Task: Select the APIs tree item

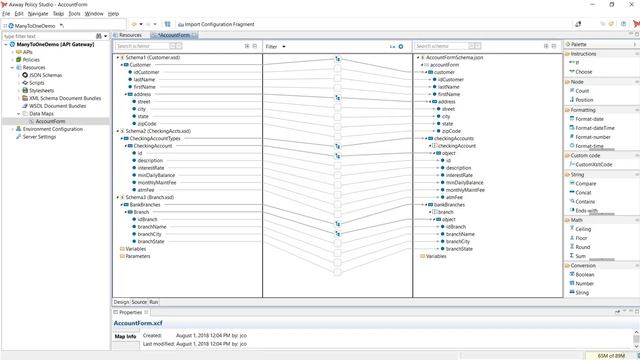Action: pyautogui.click(x=27, y=52)
